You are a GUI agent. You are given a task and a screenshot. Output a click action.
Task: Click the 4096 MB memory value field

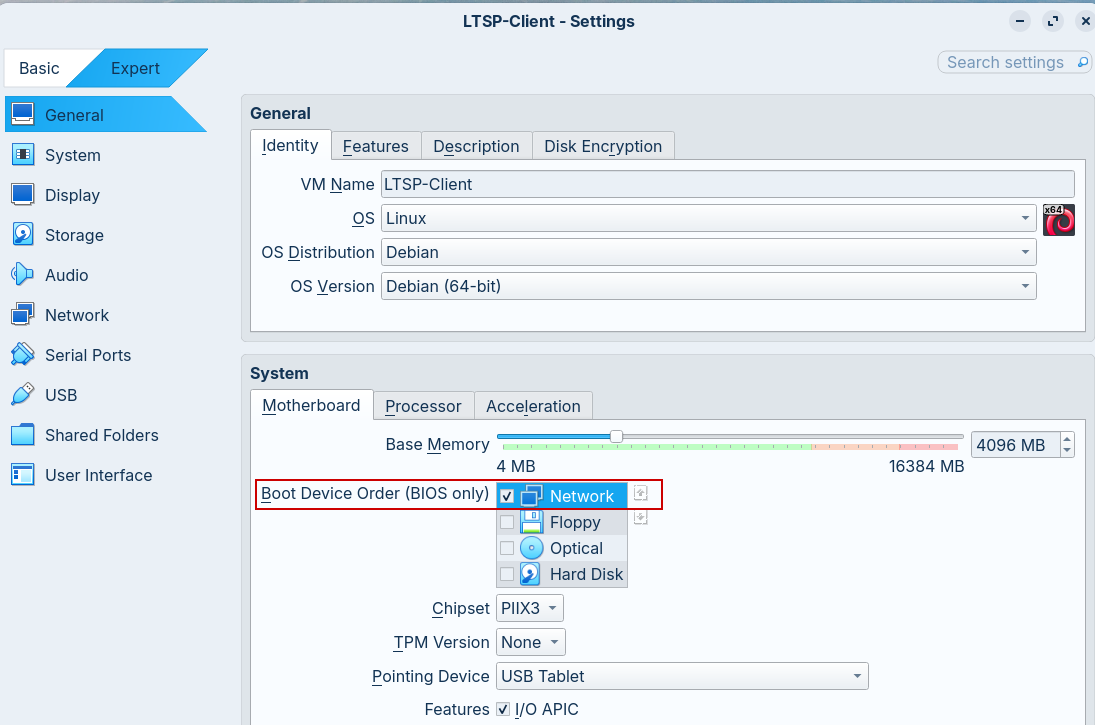click(1015, 445)
